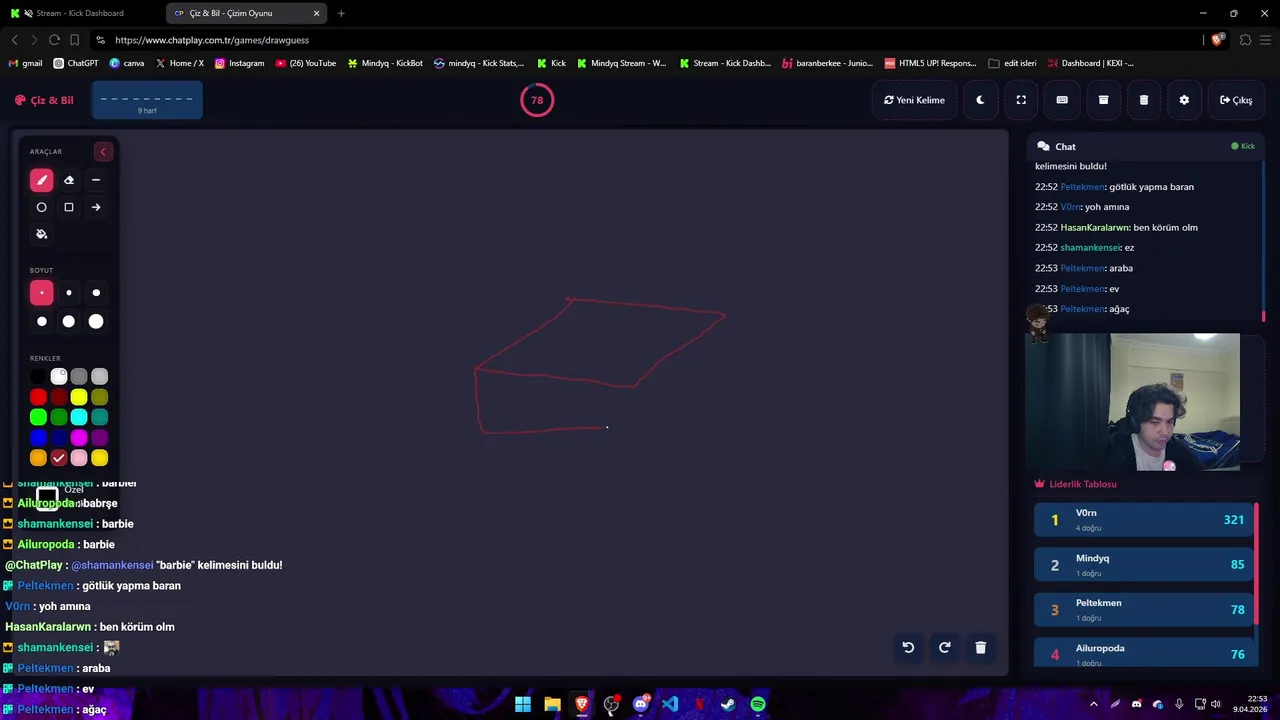Viewport: 1280px width, 720px height.
Task: Choose the fourth brush size dot
Action: [x=41, y=321]
